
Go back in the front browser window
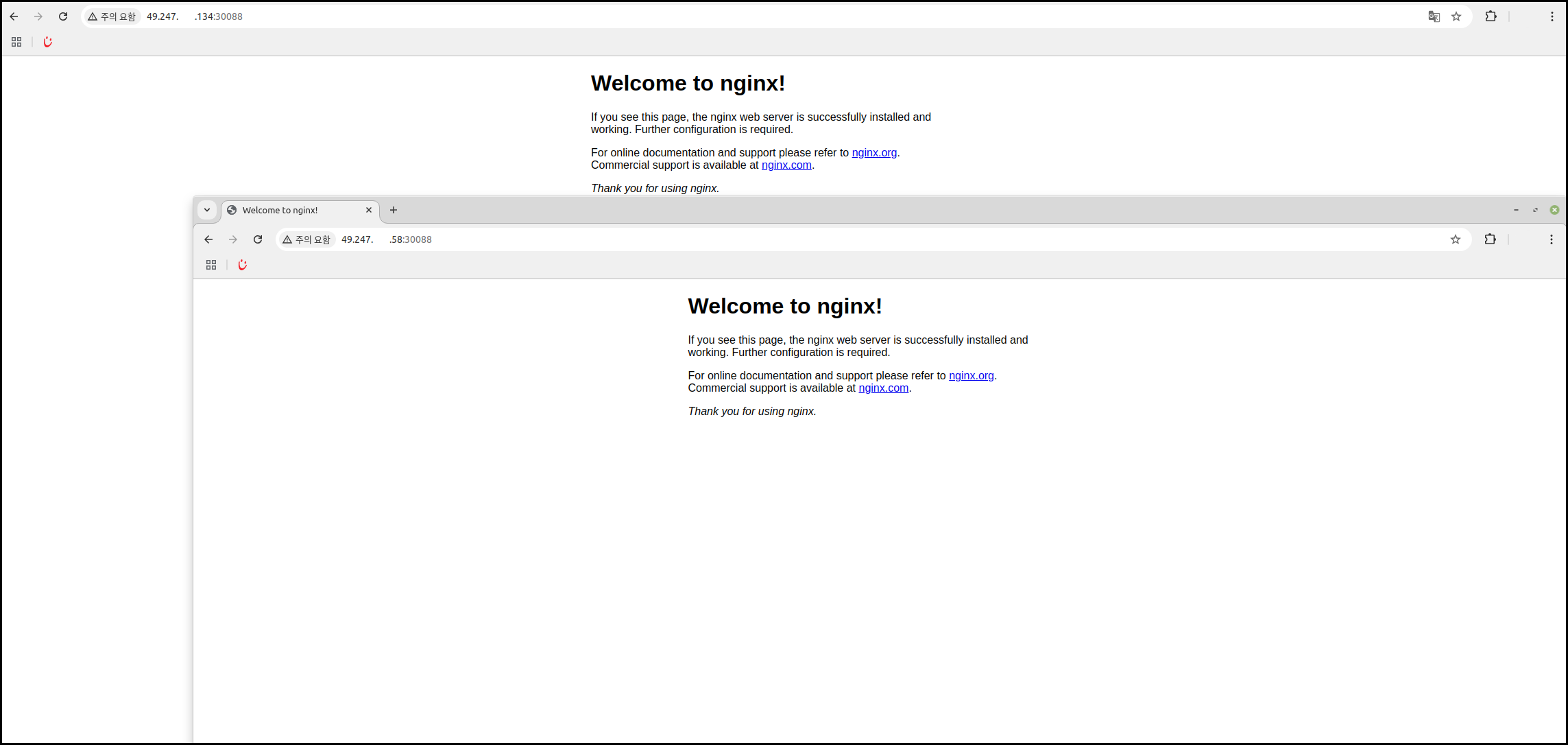(x=208, y=239)
